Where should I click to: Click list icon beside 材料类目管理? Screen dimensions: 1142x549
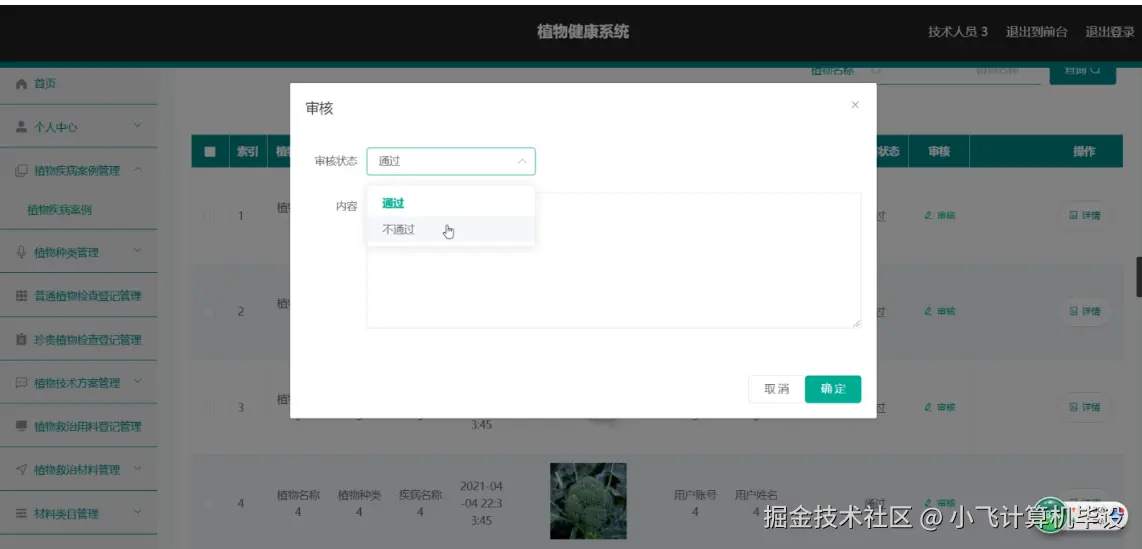point(21,513)
